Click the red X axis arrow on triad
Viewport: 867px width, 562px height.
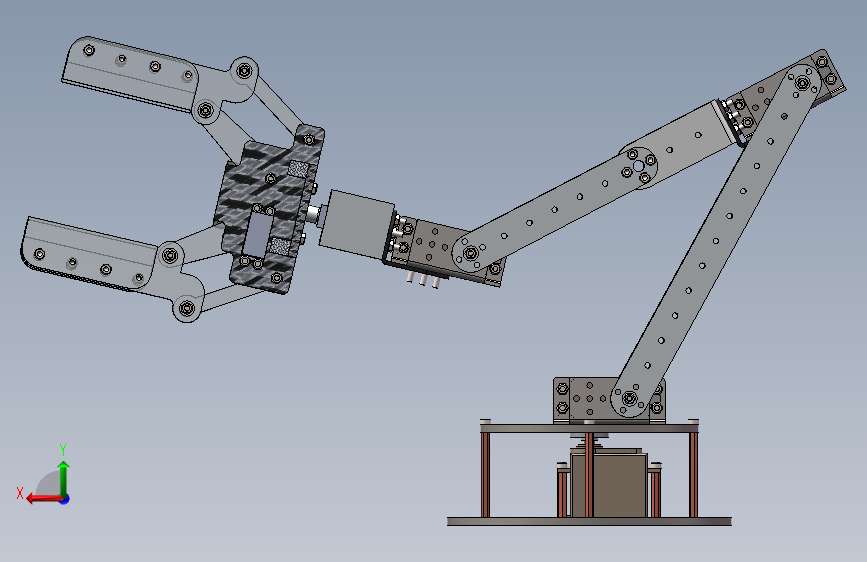click(x=43, y=499)
